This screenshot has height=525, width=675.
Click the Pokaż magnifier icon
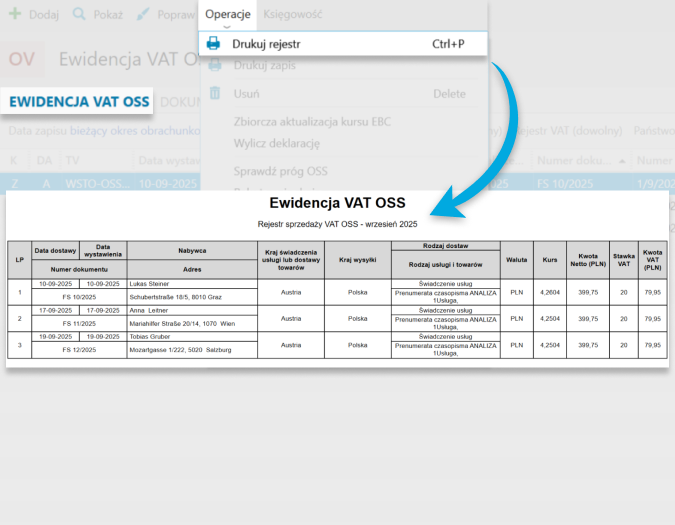click(77, 16)
